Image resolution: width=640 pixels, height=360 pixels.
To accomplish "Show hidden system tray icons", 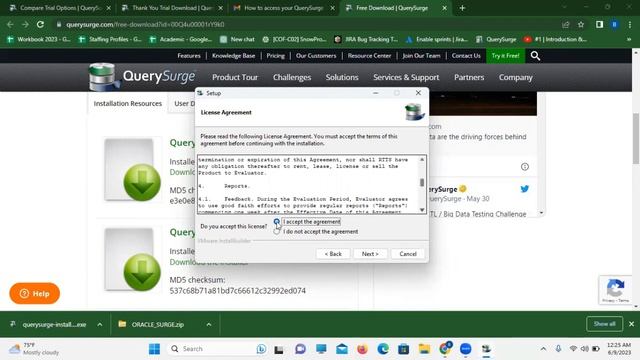I will (x=543, y=349).
